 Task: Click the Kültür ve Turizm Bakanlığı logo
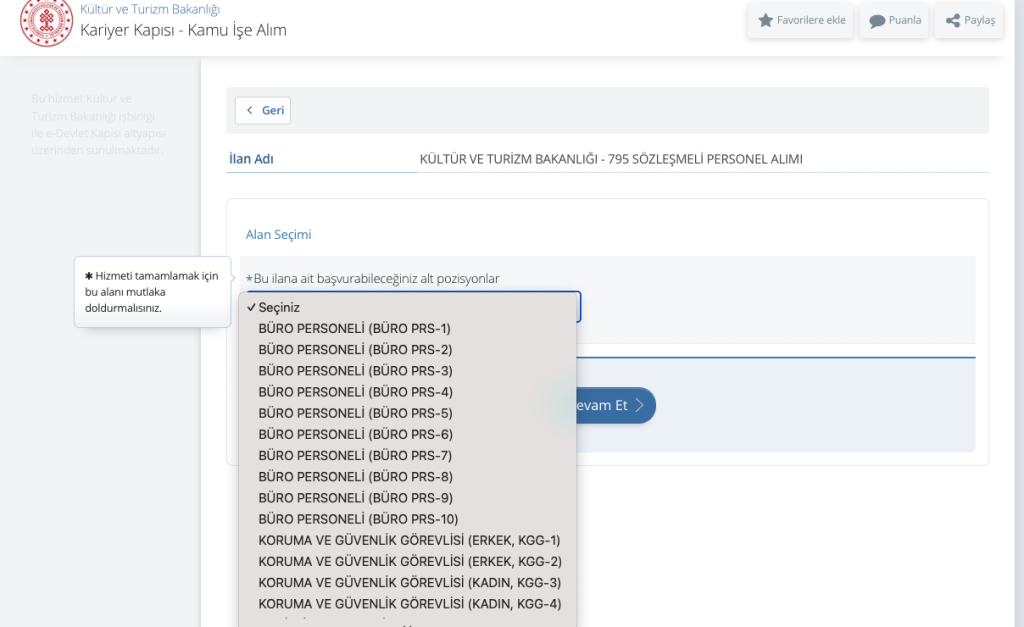[46, 22]
